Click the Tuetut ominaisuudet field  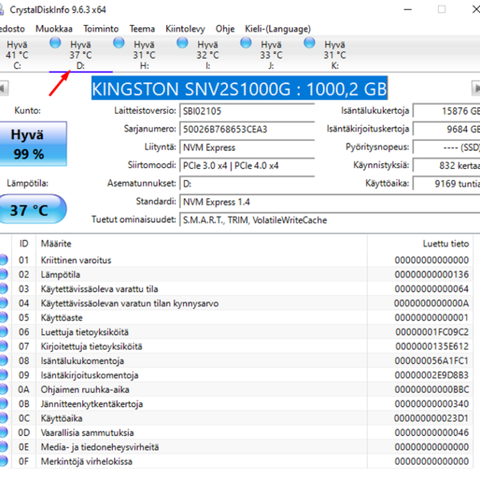click(x=330, y=220)
